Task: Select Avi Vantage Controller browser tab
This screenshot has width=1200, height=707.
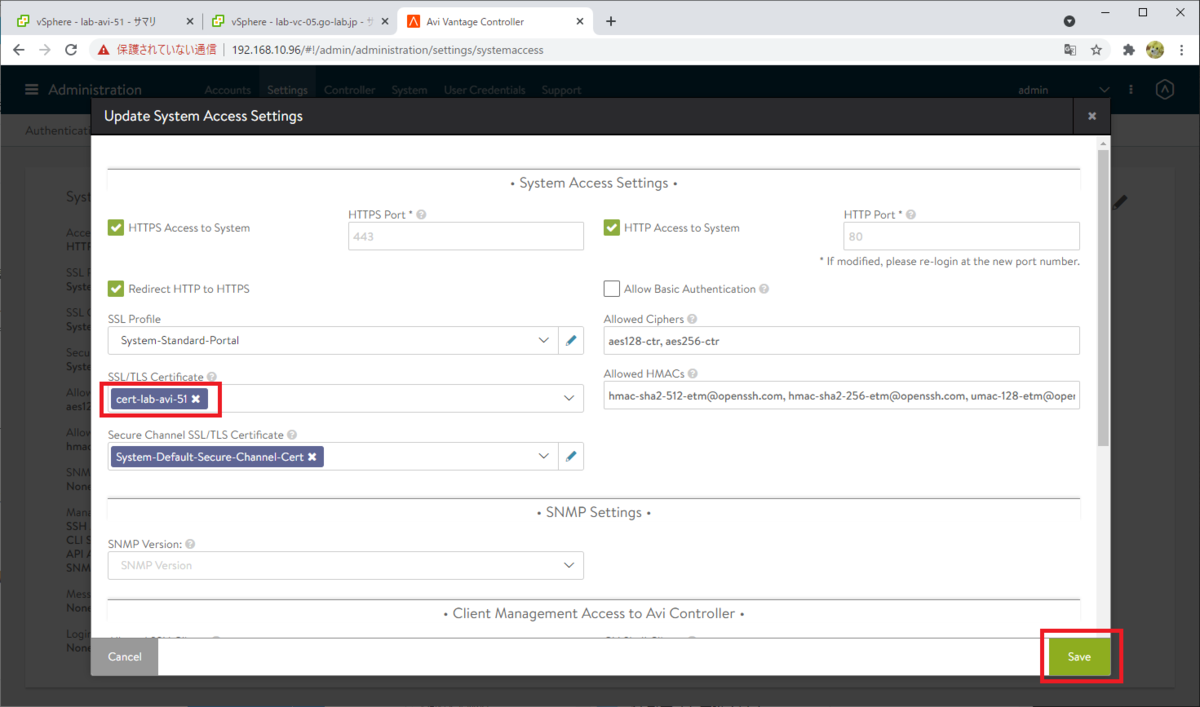Action: coord(494,21)
